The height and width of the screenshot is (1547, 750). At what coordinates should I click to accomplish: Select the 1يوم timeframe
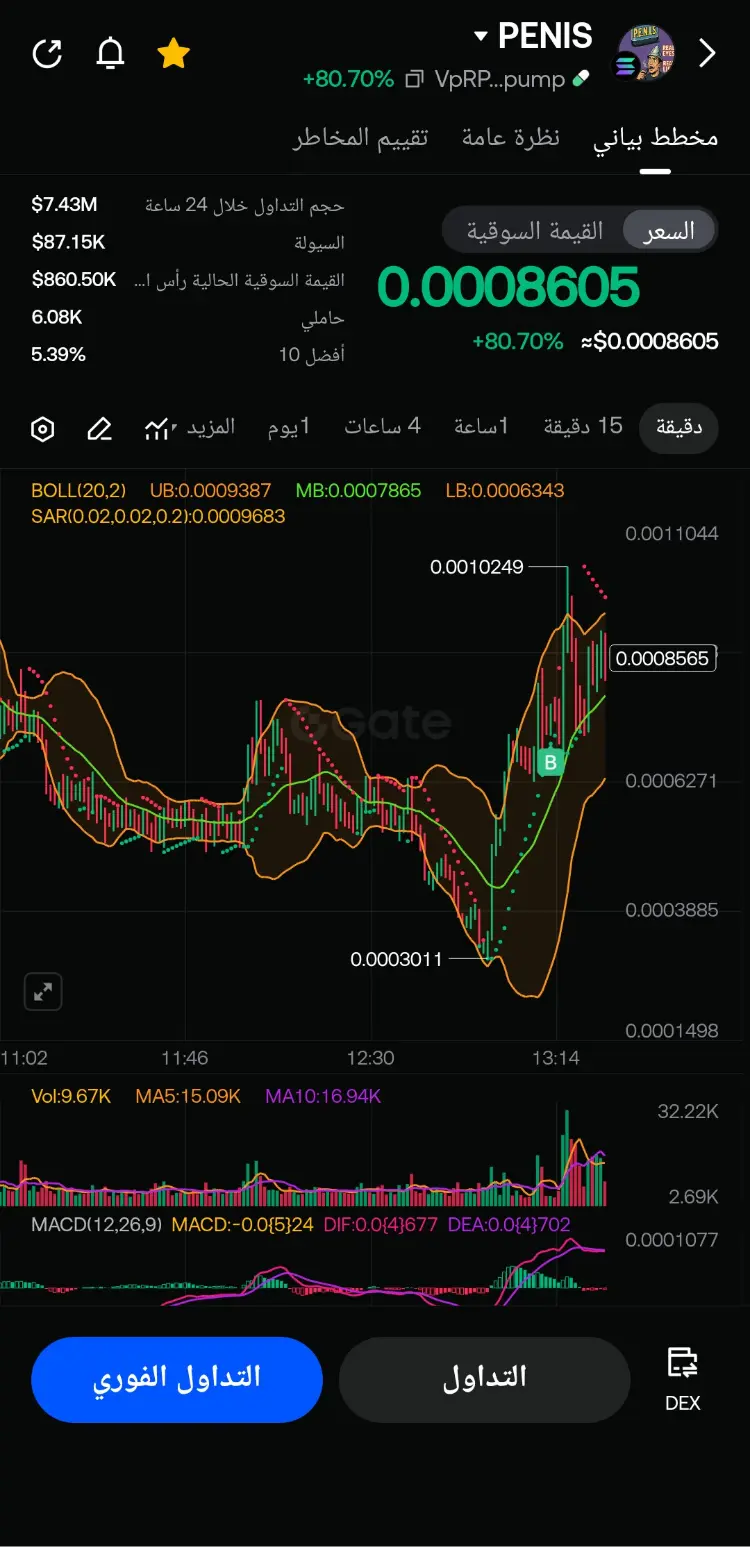click(x=289, y=427)
